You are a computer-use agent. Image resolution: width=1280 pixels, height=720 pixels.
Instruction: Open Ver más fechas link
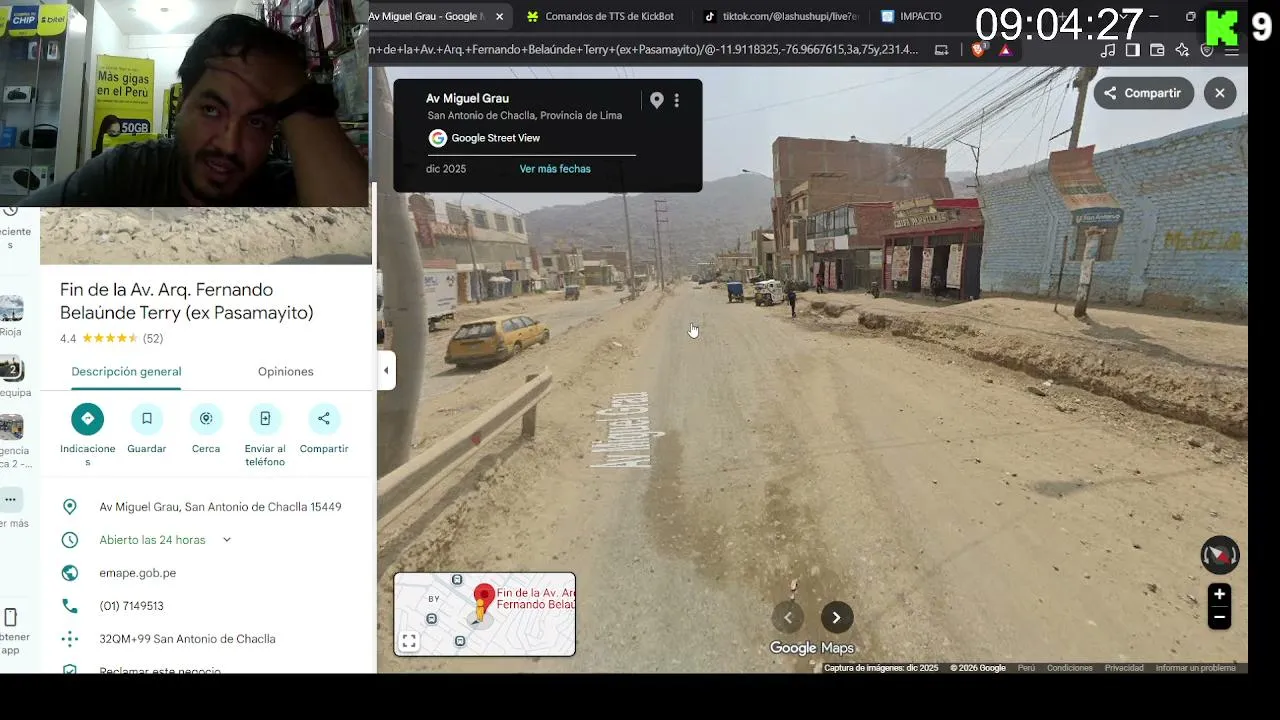(555, 169)
